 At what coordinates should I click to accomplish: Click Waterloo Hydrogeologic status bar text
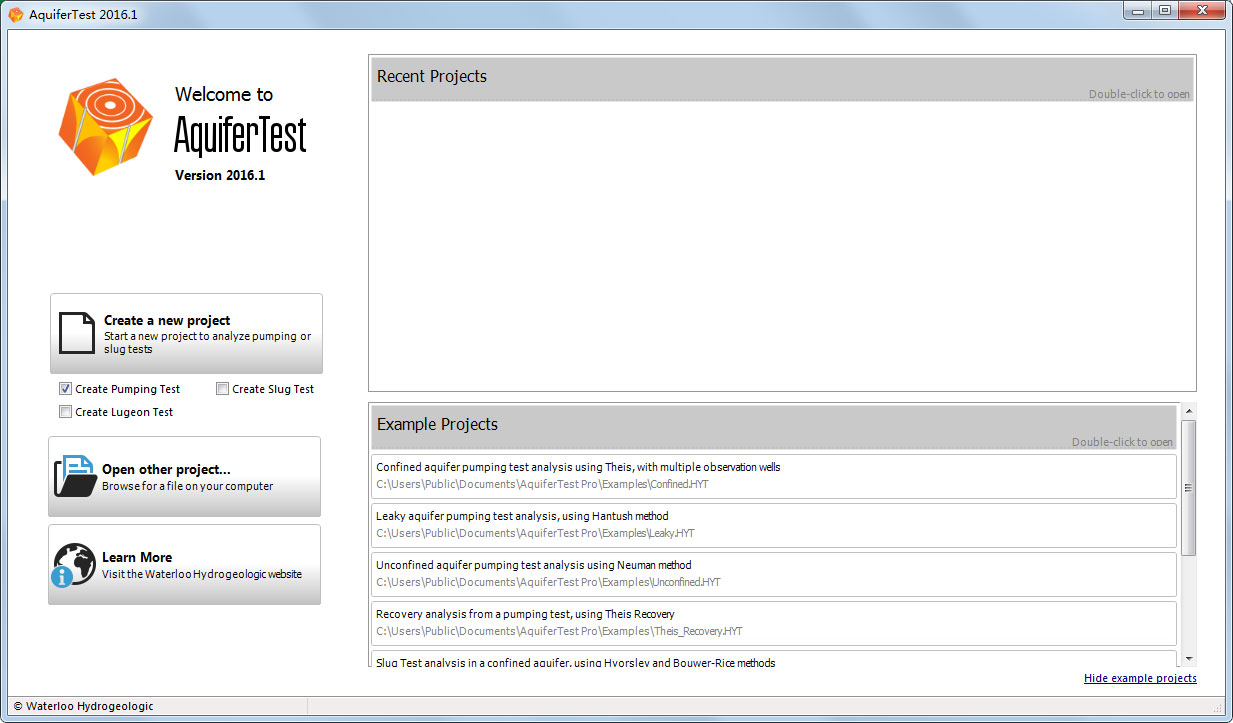pyautogui.click(x=84, y=706)
